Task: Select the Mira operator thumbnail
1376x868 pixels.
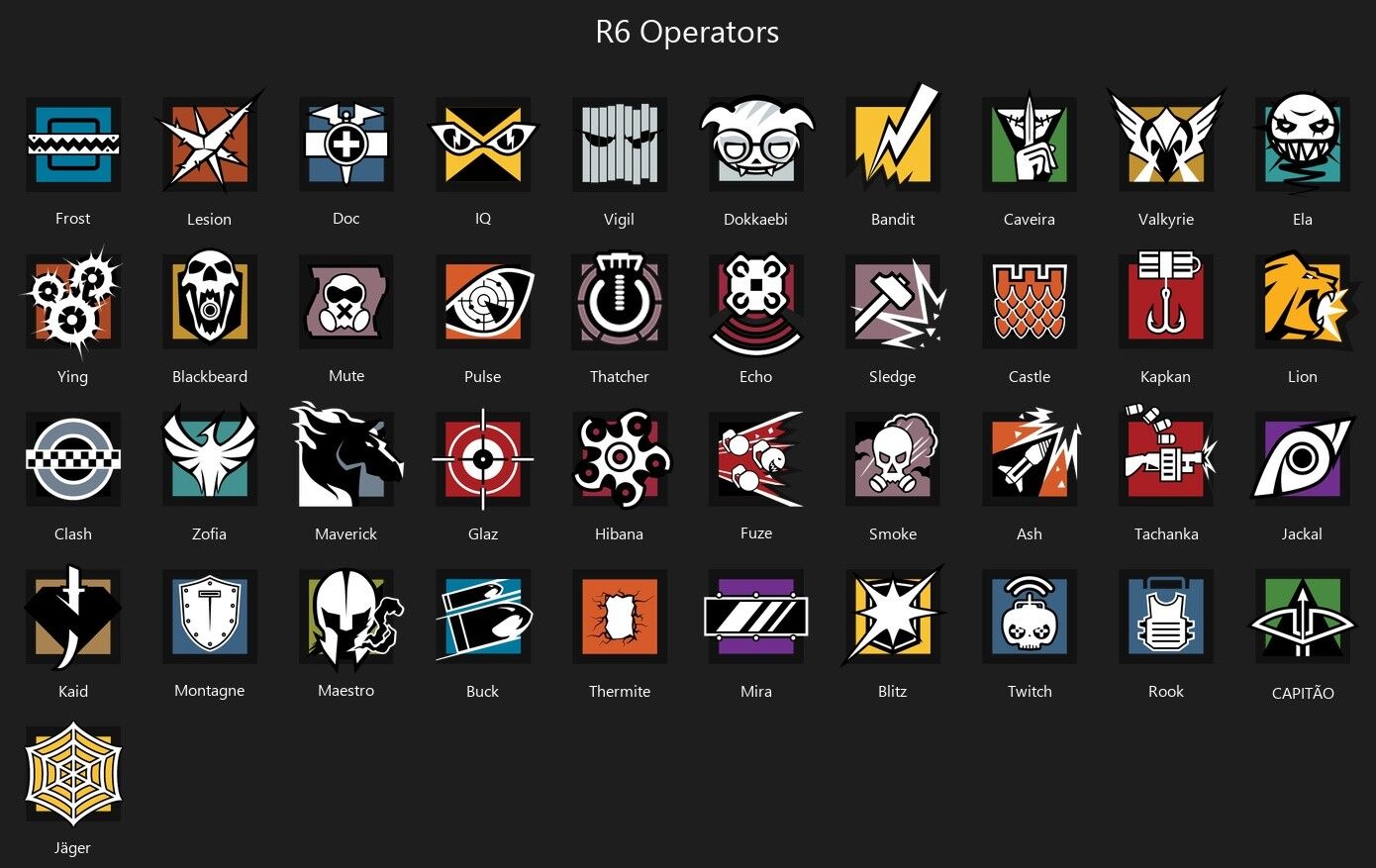Action: tap(756, 617)
